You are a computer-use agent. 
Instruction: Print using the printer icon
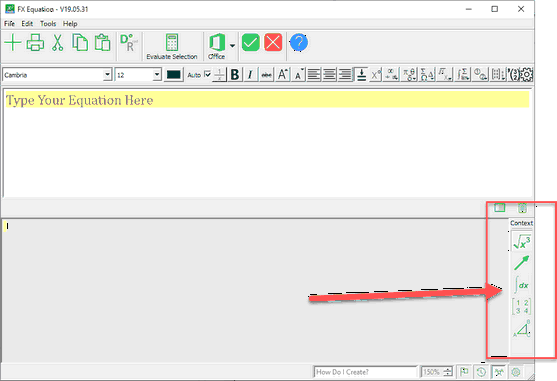tap(35, 43)
